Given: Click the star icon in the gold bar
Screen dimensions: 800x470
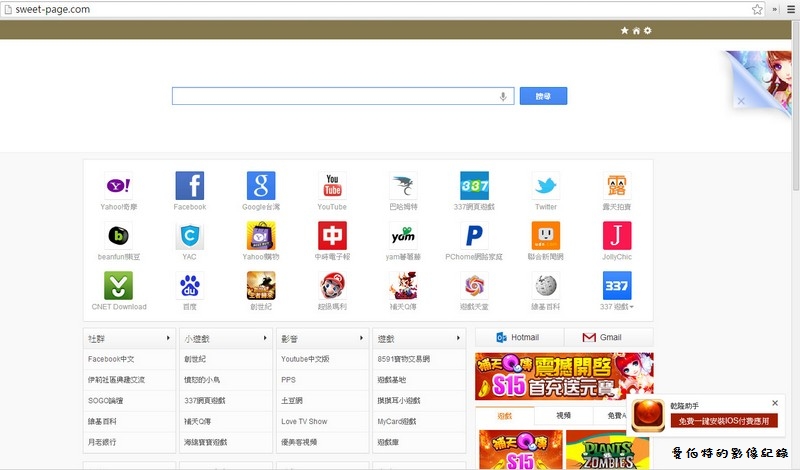Looking at the screenshot, I should (x=624, y=31).
